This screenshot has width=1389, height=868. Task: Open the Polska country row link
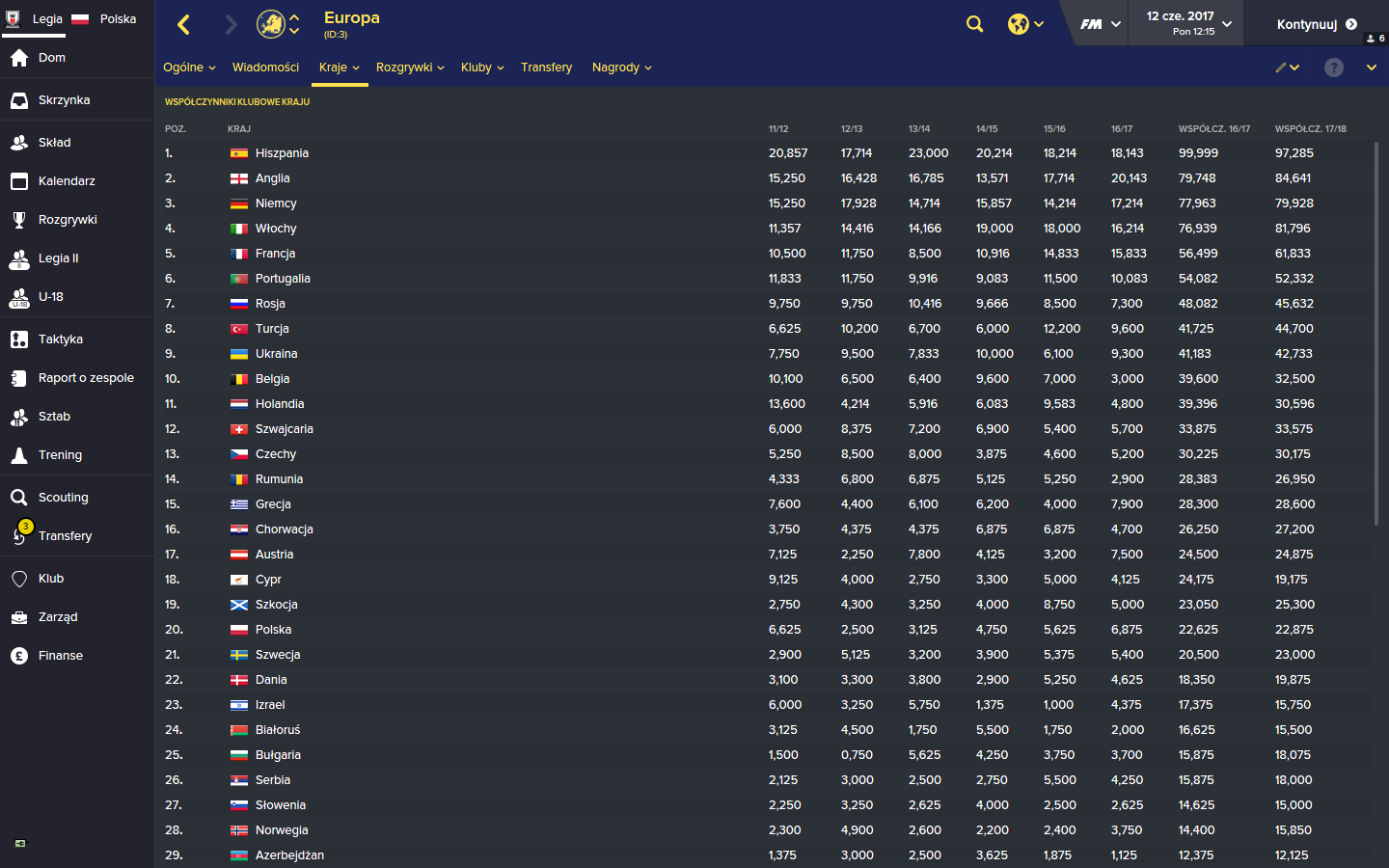coord(273,630)
